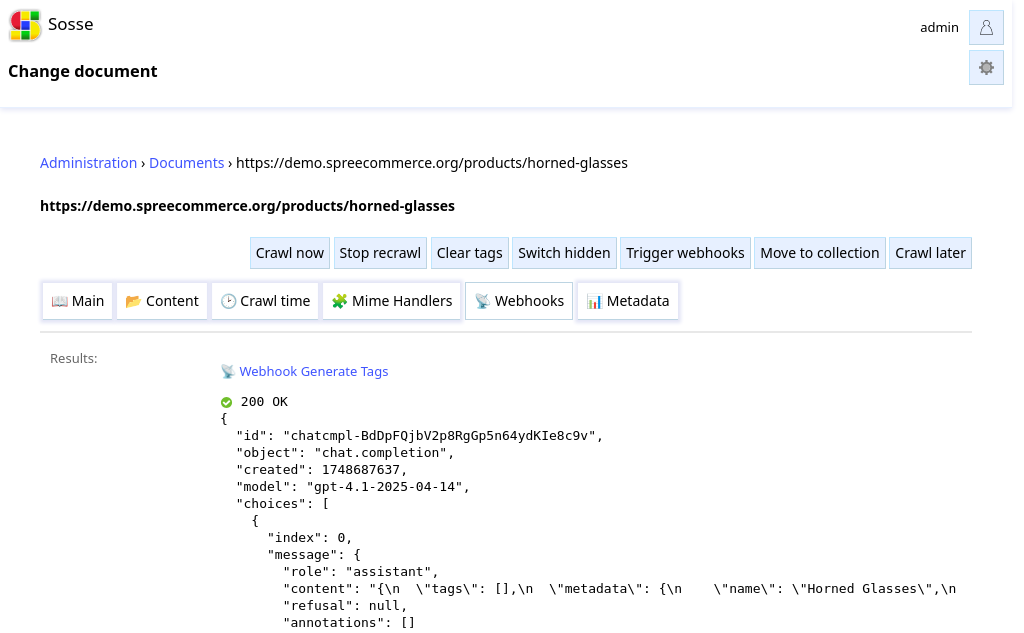The height and width of the screenshot is (633, 1024).
Task: Select the Webhooks tab
Action: click(x=519, y=301)
